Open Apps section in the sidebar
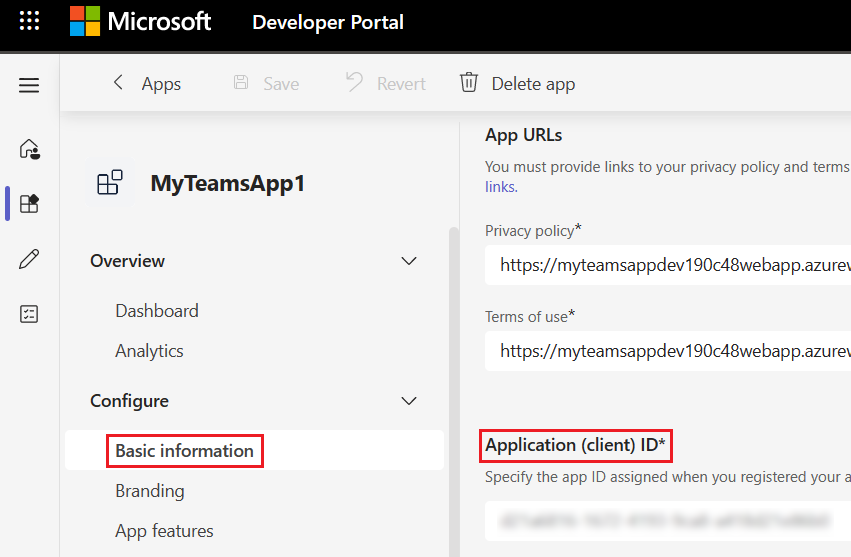The image size is (851, 557). click(29, 204)
